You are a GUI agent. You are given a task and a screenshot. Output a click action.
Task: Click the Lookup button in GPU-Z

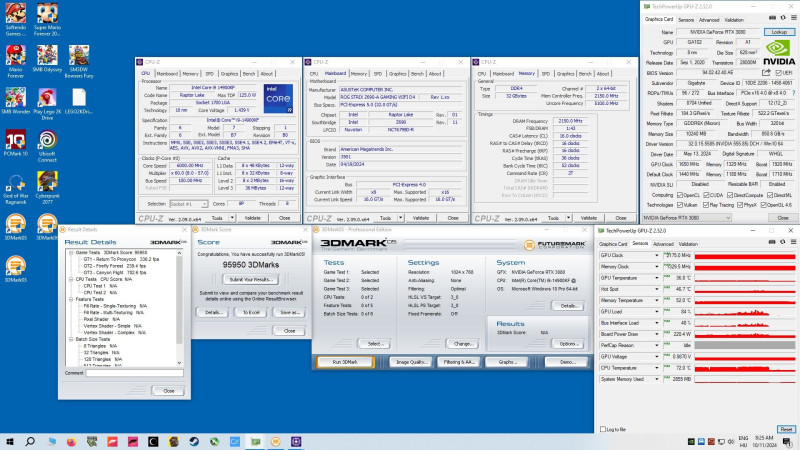coord(779,32)
